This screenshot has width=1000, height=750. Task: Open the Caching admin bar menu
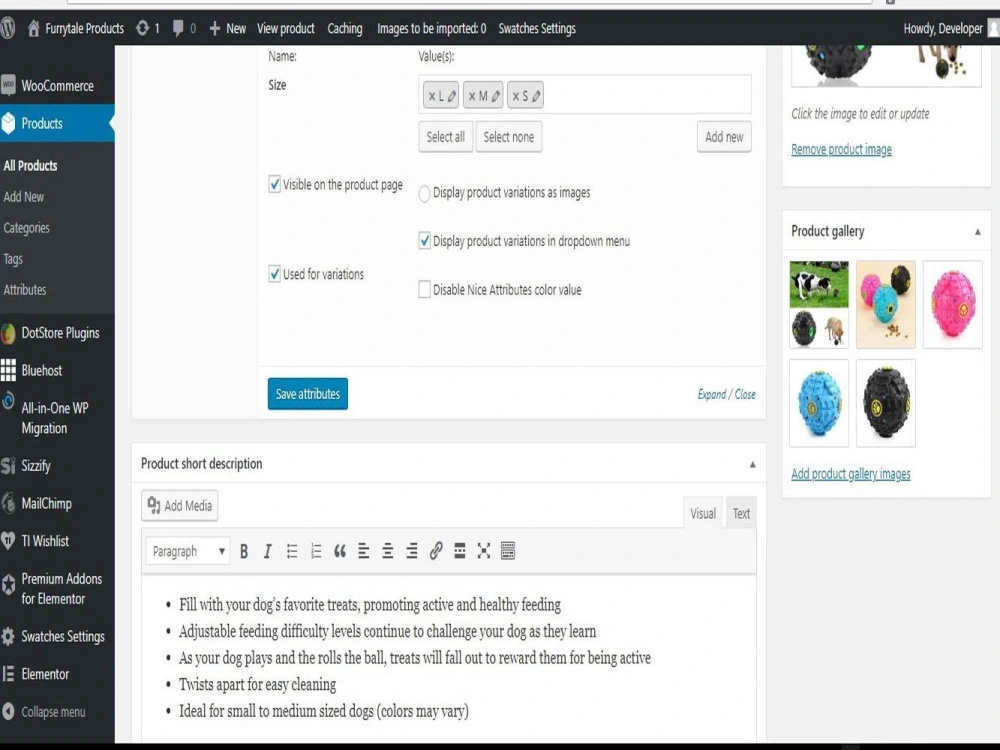click(x=345, y=28)
